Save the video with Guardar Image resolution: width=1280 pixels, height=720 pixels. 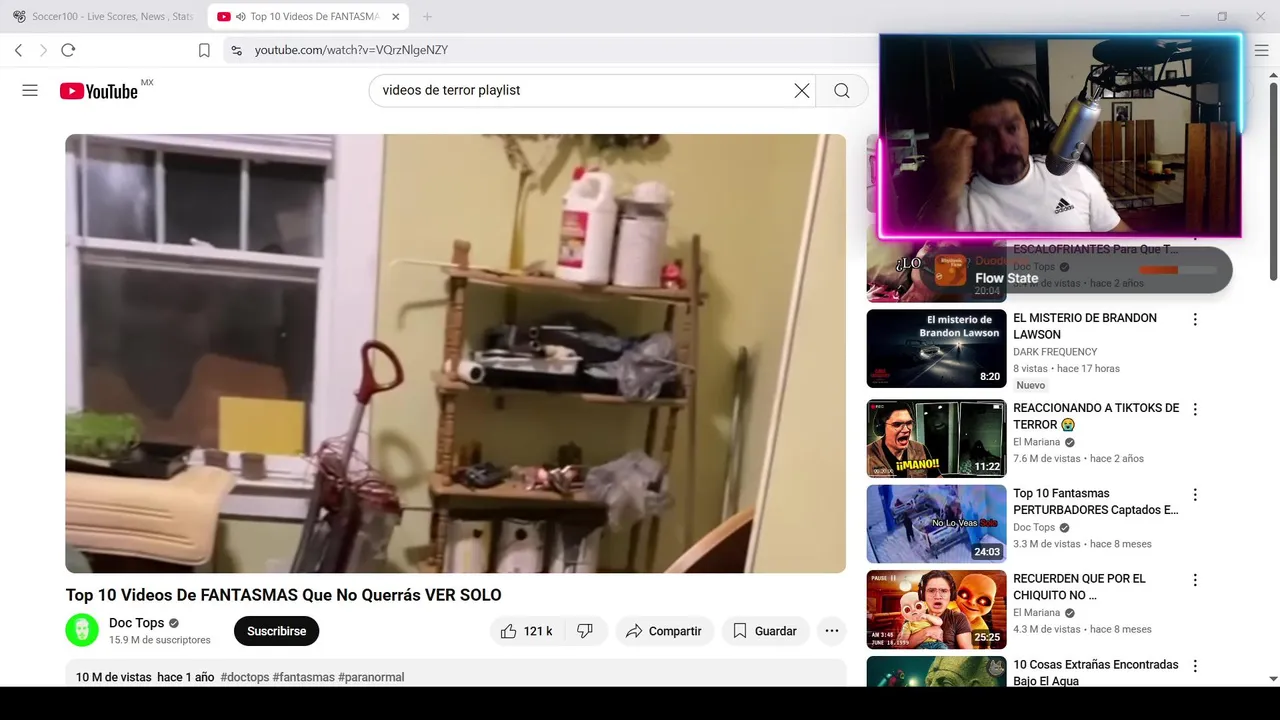coord(765,631)
